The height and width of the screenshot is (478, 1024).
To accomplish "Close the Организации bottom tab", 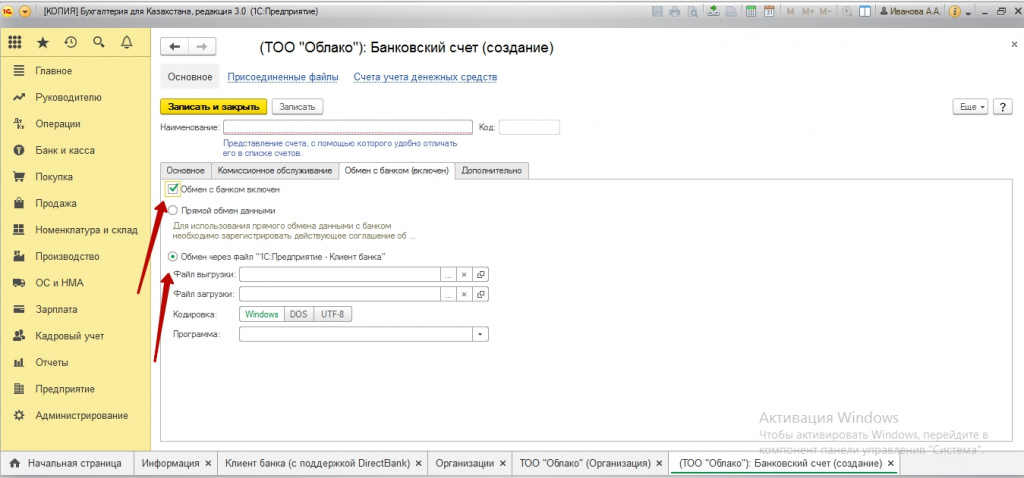I will tap(502, 464).
